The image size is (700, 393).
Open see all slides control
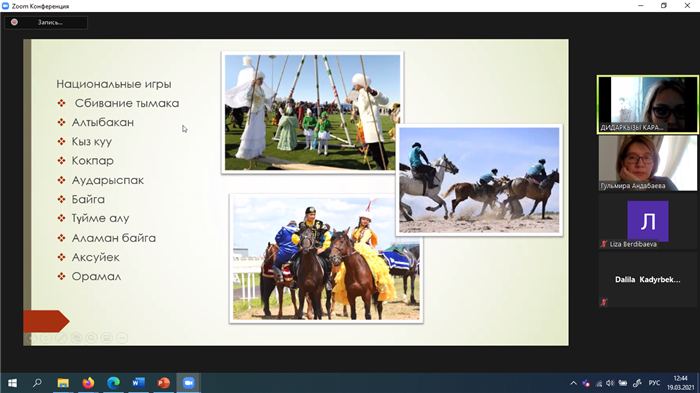click(x=76, y=338)
